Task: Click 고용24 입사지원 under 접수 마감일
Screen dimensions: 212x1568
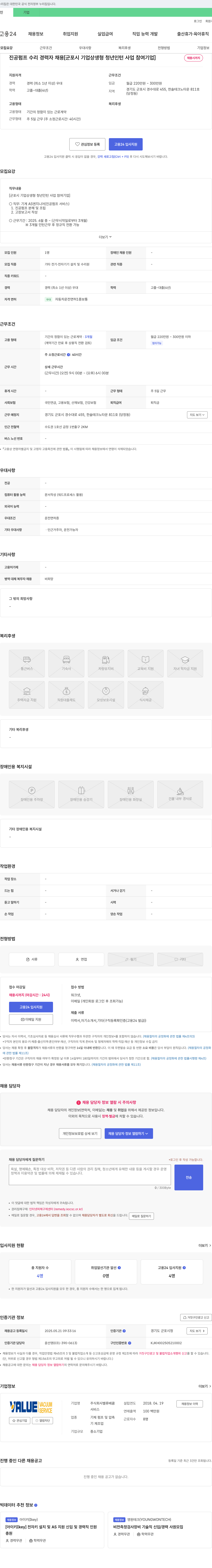Action: click(31, 1007)
